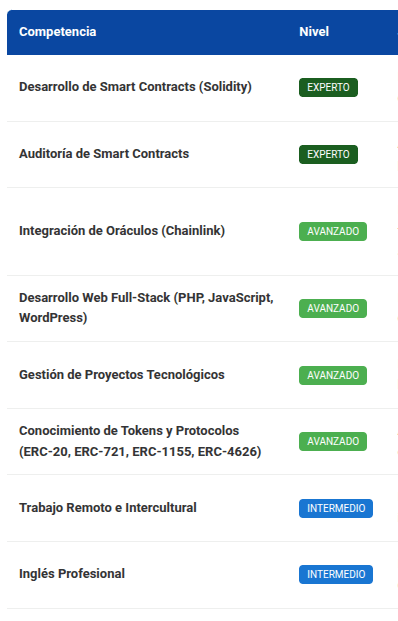Click AVANZADO badge for Tokens y Protocolos

coord(333,442)
